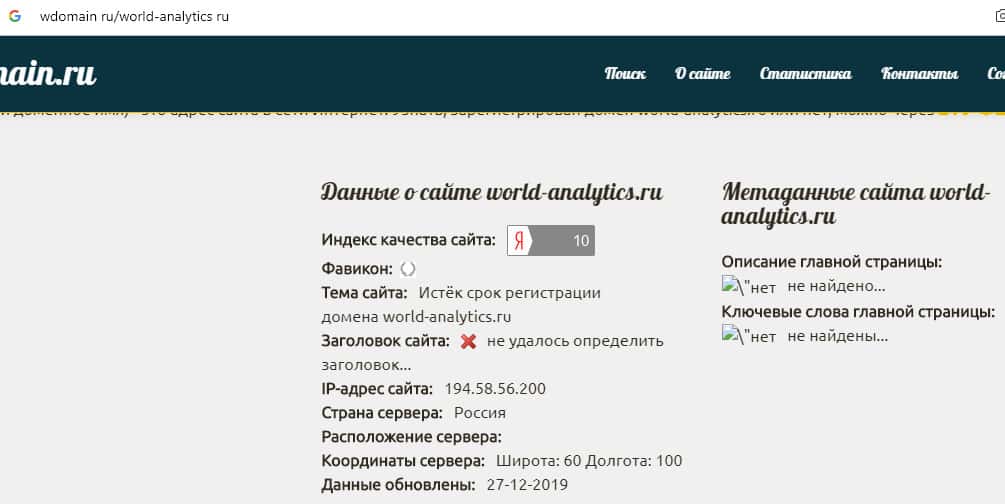Screen dimensions: 1005x504
Task: Click the wdomain.ru site logo
Action: pos(47,73)
